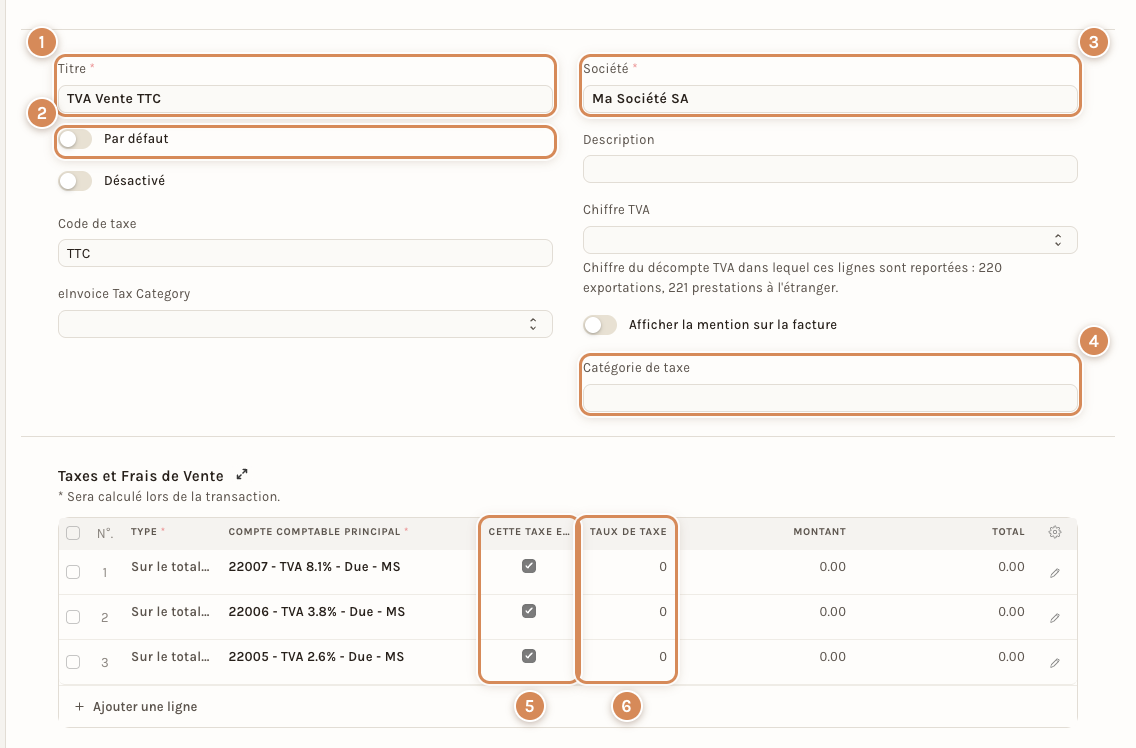Click Type cell in row 1
Screen dimensions: 1136x748
point(170,567)
